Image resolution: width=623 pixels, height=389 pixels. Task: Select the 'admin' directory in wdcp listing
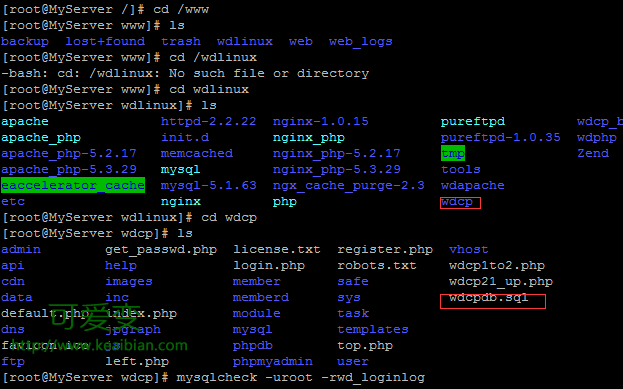pos(21,250)
